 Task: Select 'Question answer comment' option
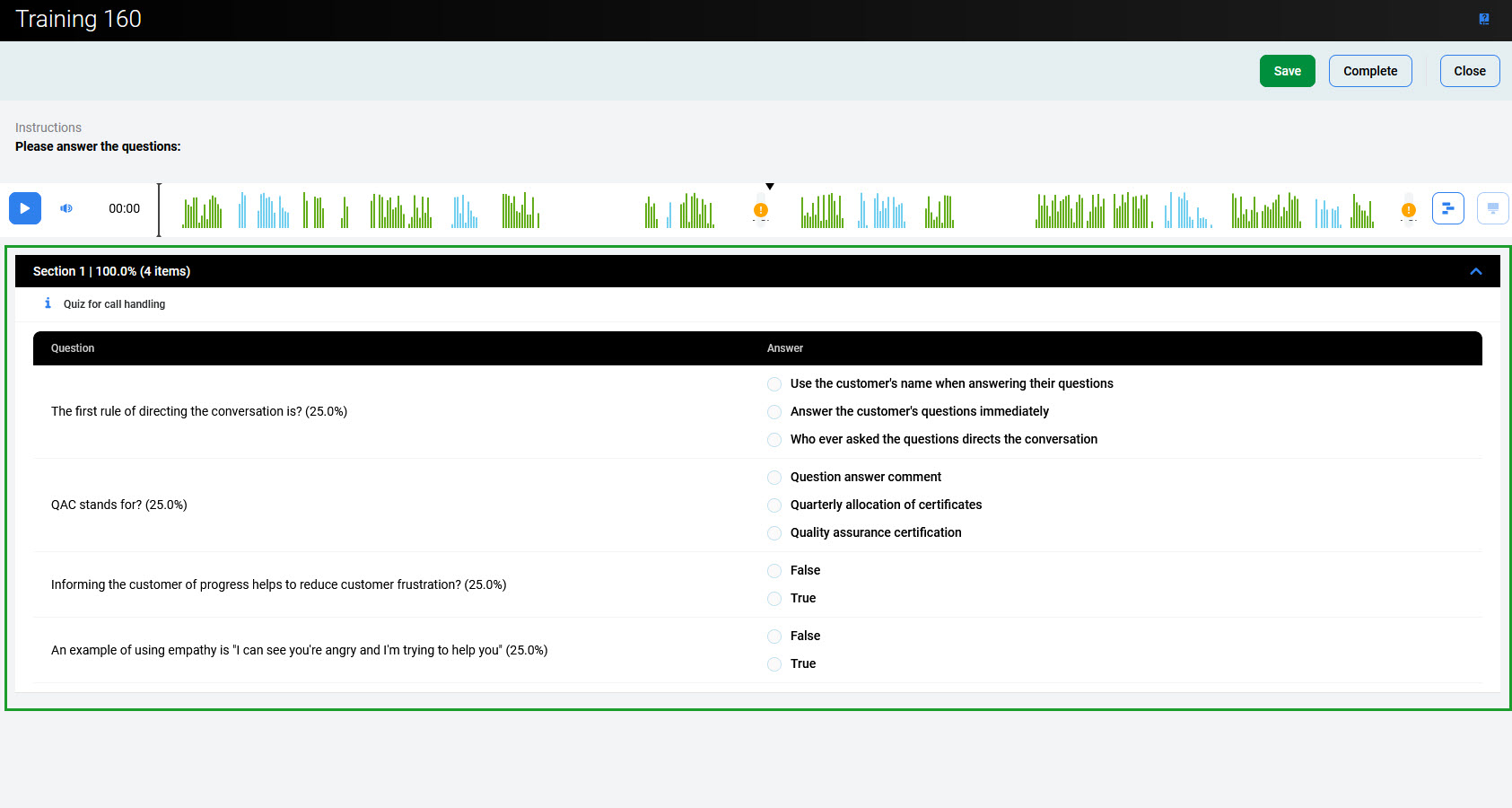(x=774, y=478)
